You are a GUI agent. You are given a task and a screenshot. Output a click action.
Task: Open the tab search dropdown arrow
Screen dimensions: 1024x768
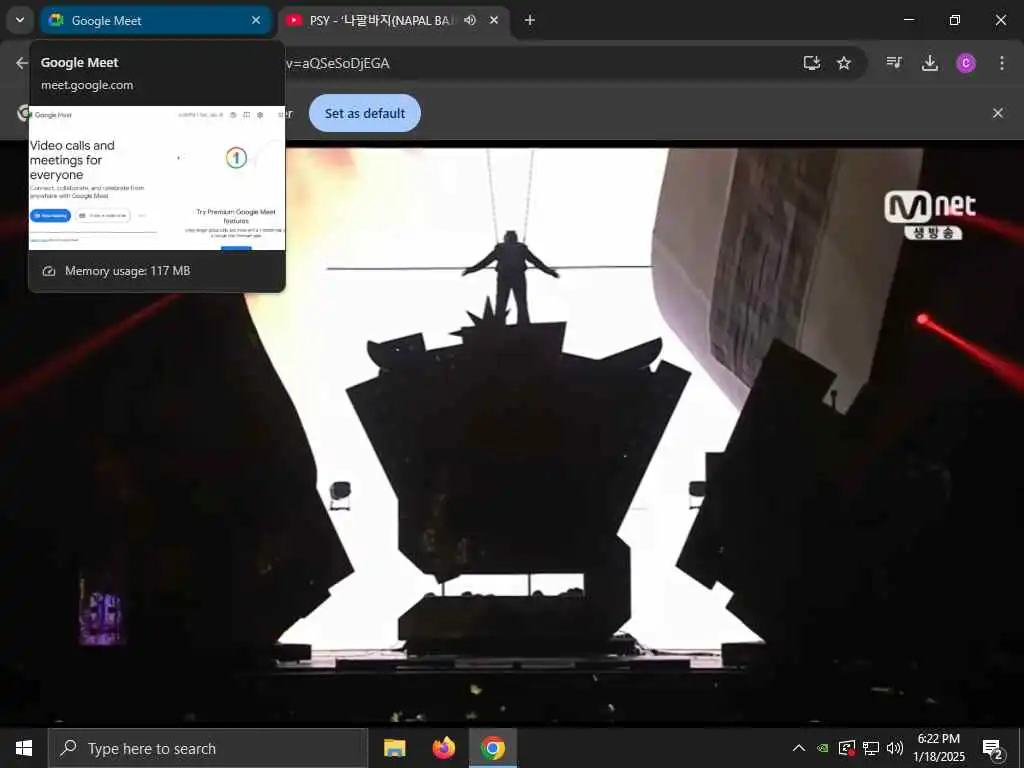click(x=20, y=20)
